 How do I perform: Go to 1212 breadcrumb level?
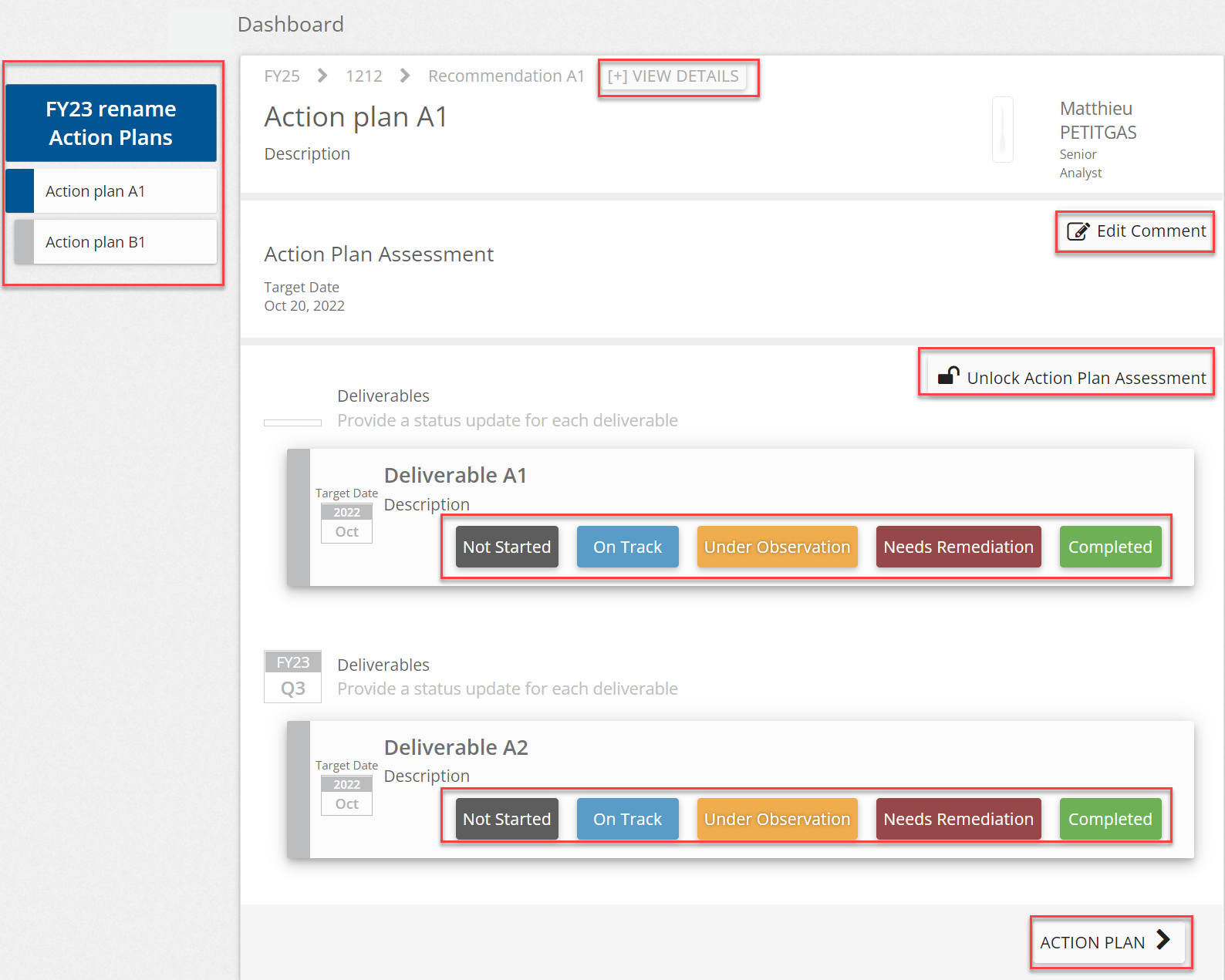[363, 76]
